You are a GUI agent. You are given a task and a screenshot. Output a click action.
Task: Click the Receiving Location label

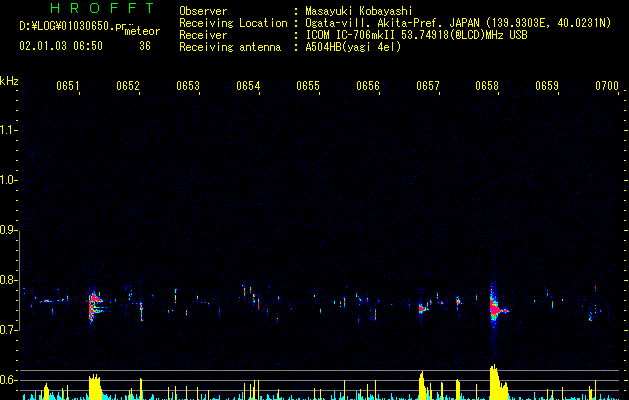(233, 23)
